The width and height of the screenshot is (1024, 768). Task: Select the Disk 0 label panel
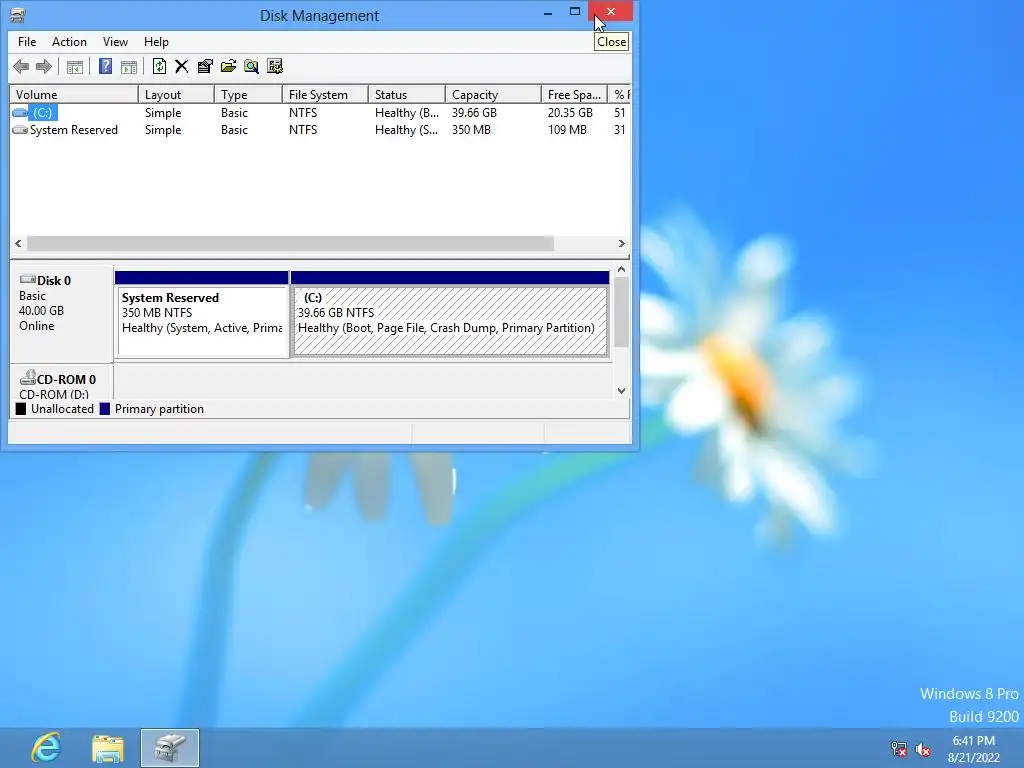[61, 313]
